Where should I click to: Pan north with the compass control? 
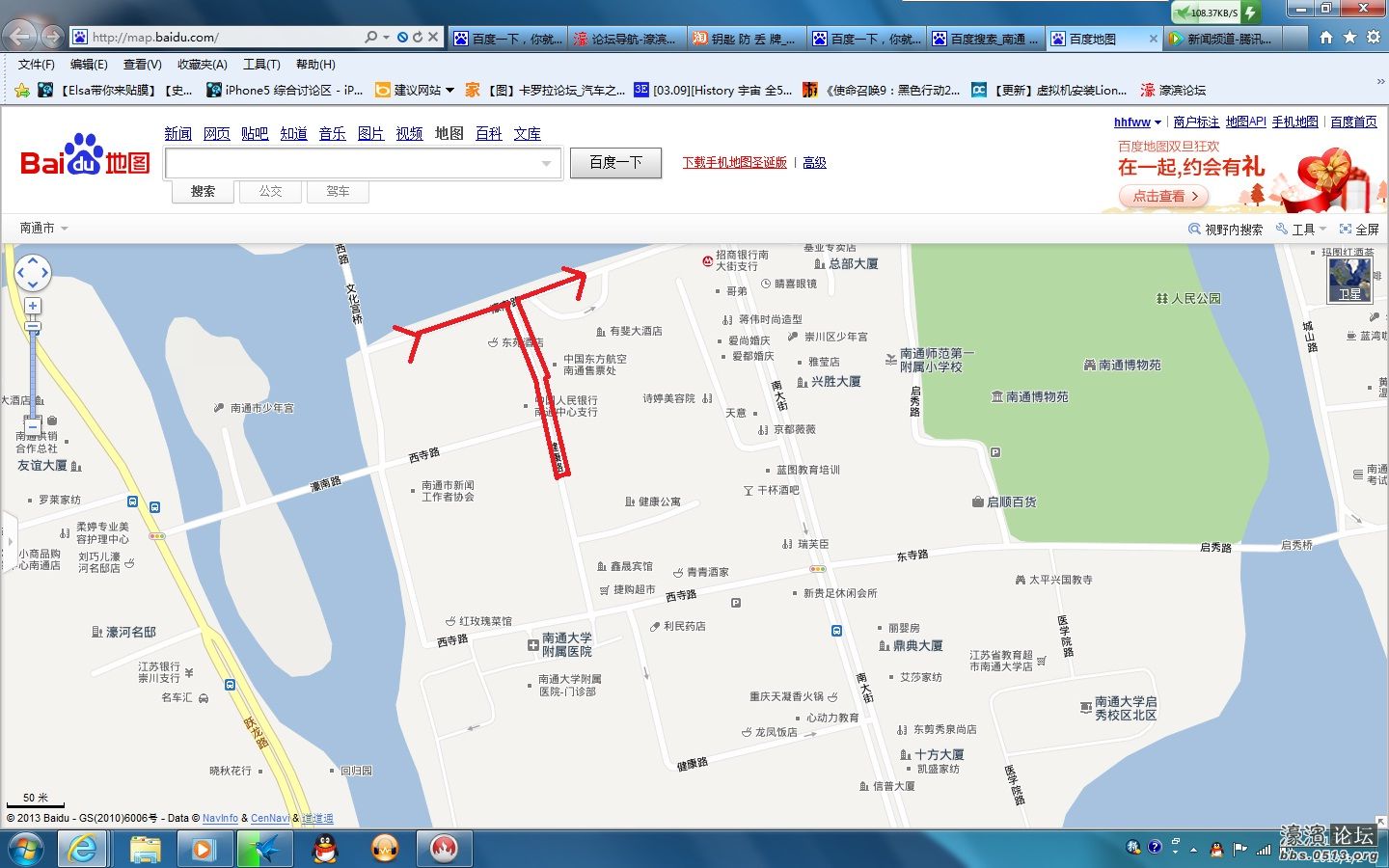(33, 259)
